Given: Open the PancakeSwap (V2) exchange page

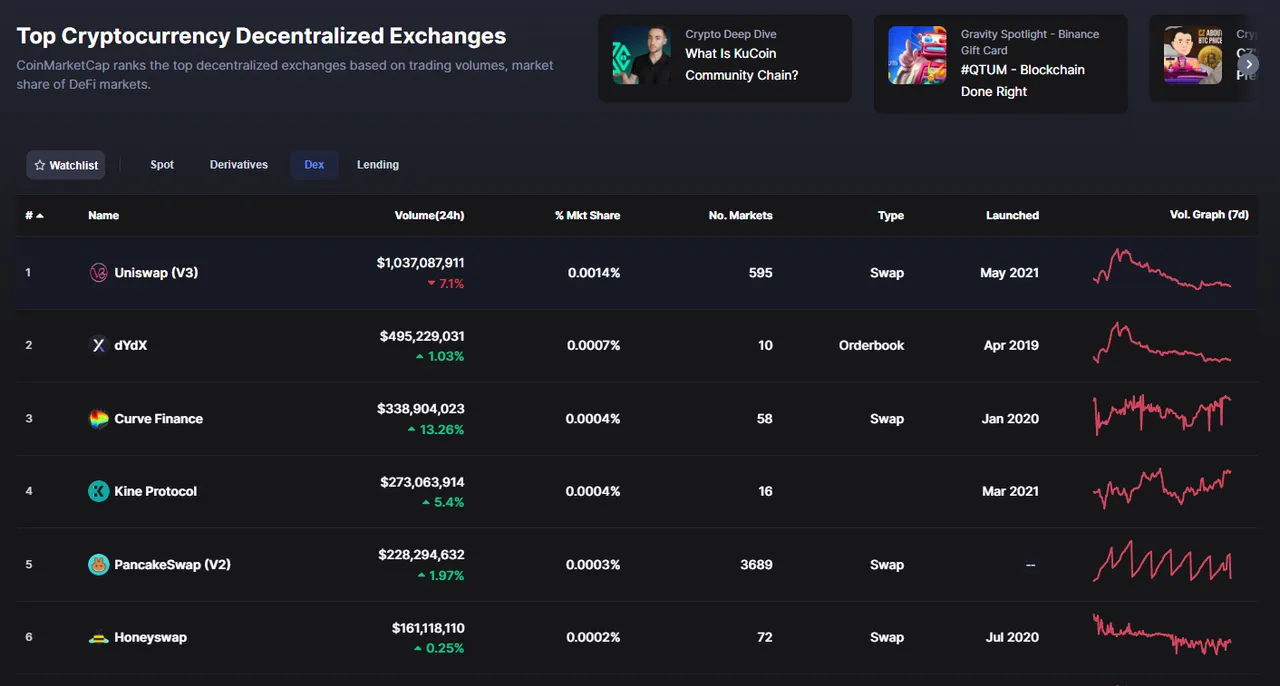Looking at the screenshot, I should [172, 565].
